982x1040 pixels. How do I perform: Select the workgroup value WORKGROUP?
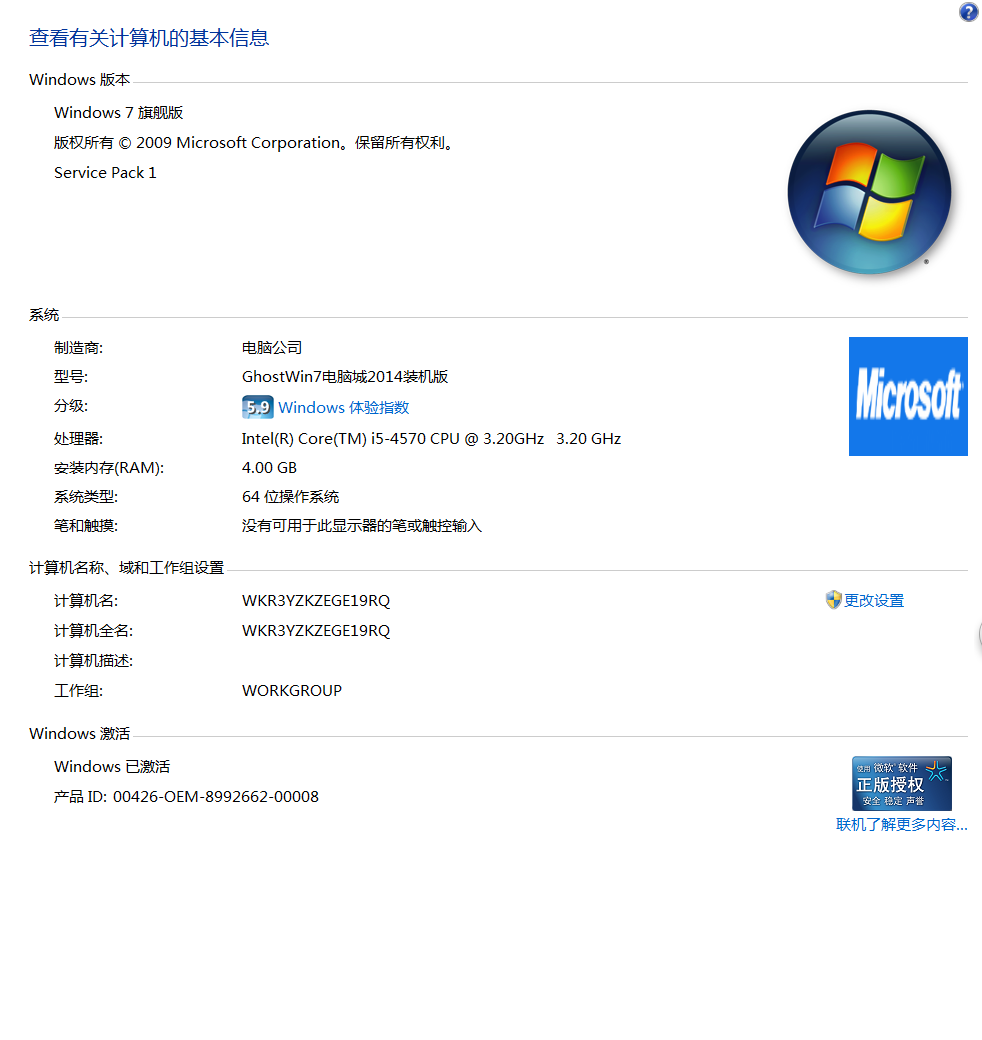292,690
